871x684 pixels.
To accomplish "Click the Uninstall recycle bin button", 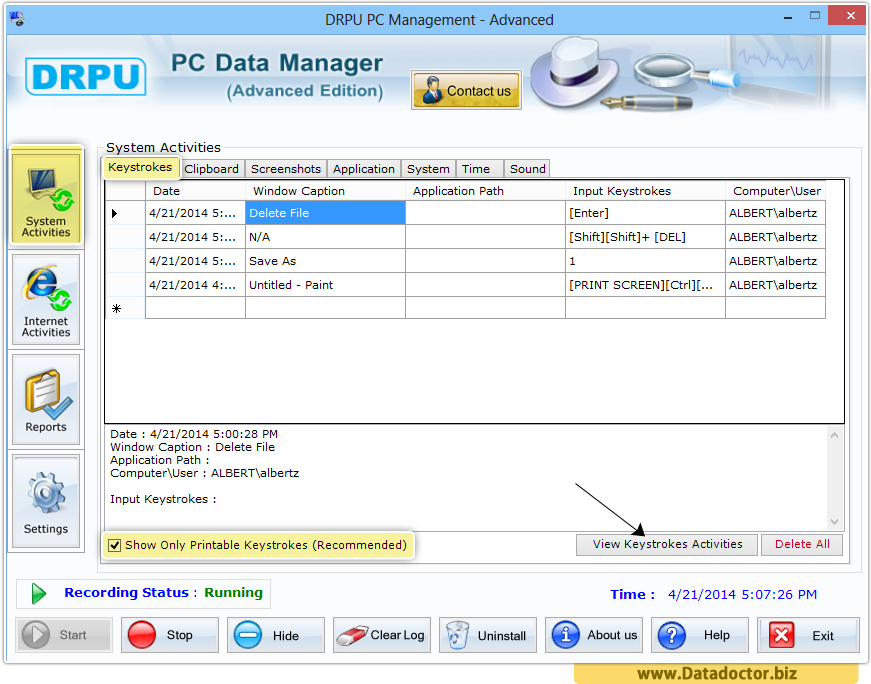I will point(488,635).
